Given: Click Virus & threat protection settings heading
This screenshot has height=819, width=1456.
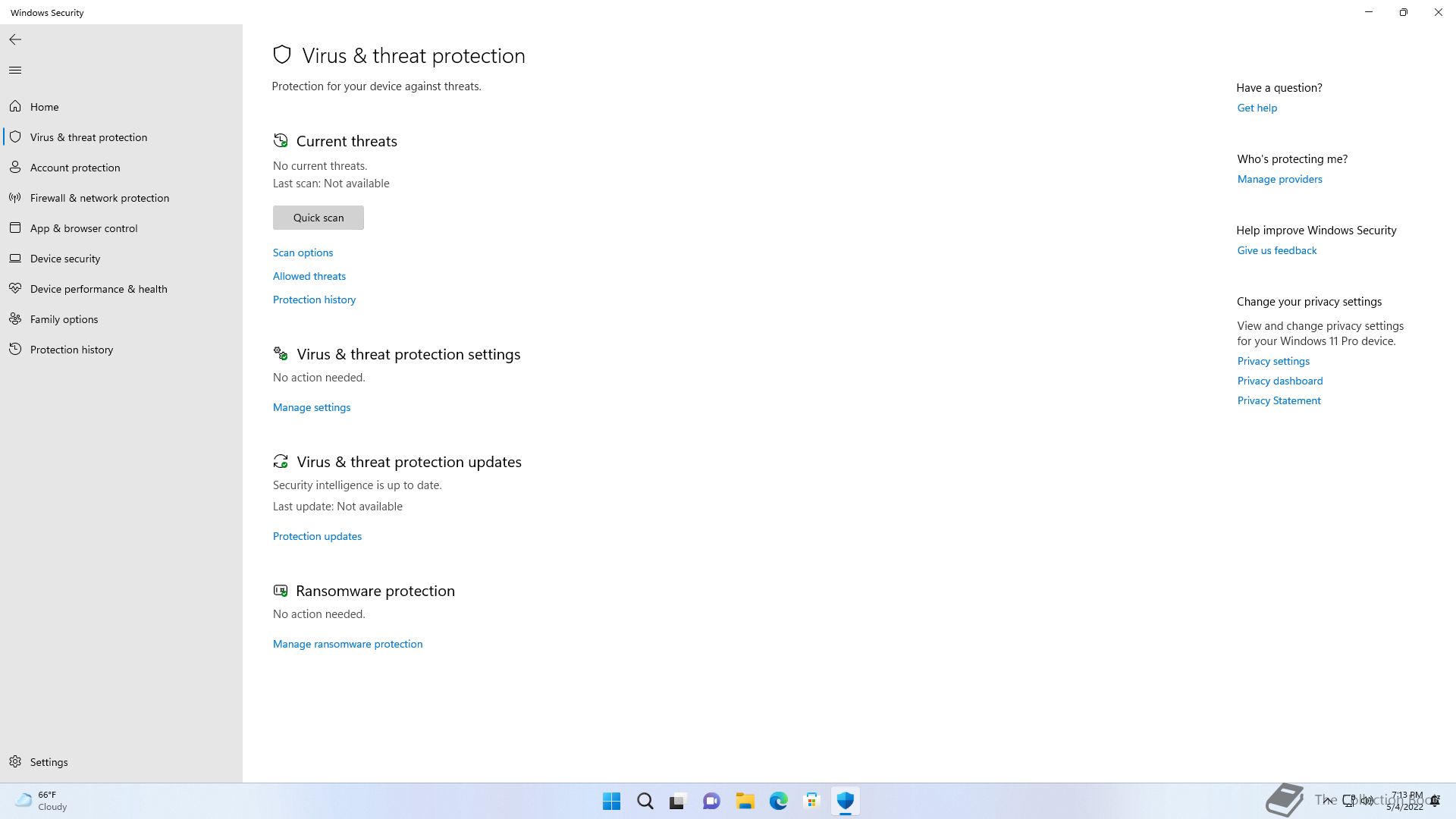Looking at the screenshot, I should (408, 354).
